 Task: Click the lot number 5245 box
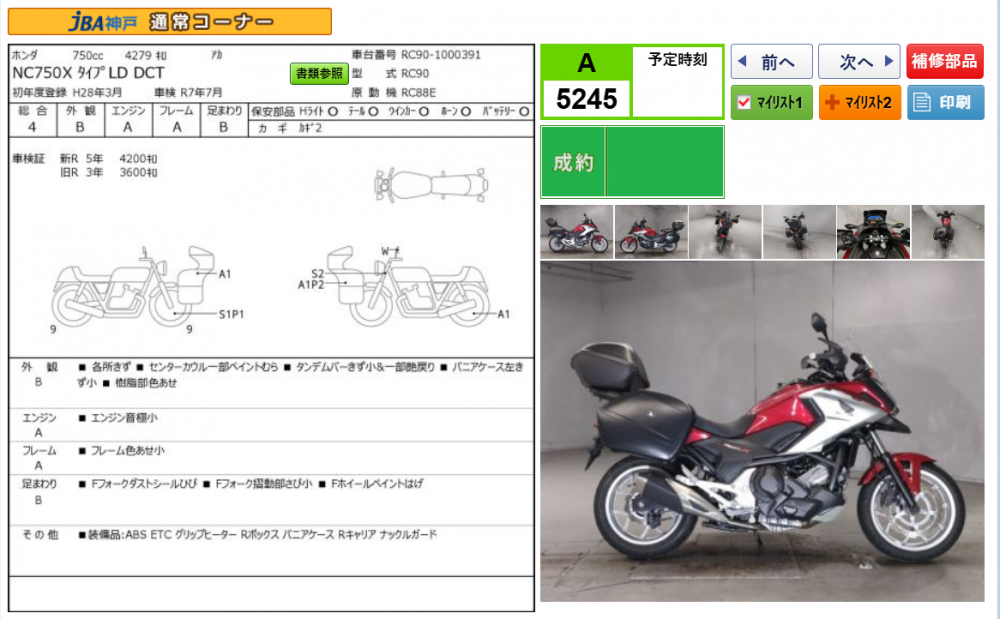point(586,98)
